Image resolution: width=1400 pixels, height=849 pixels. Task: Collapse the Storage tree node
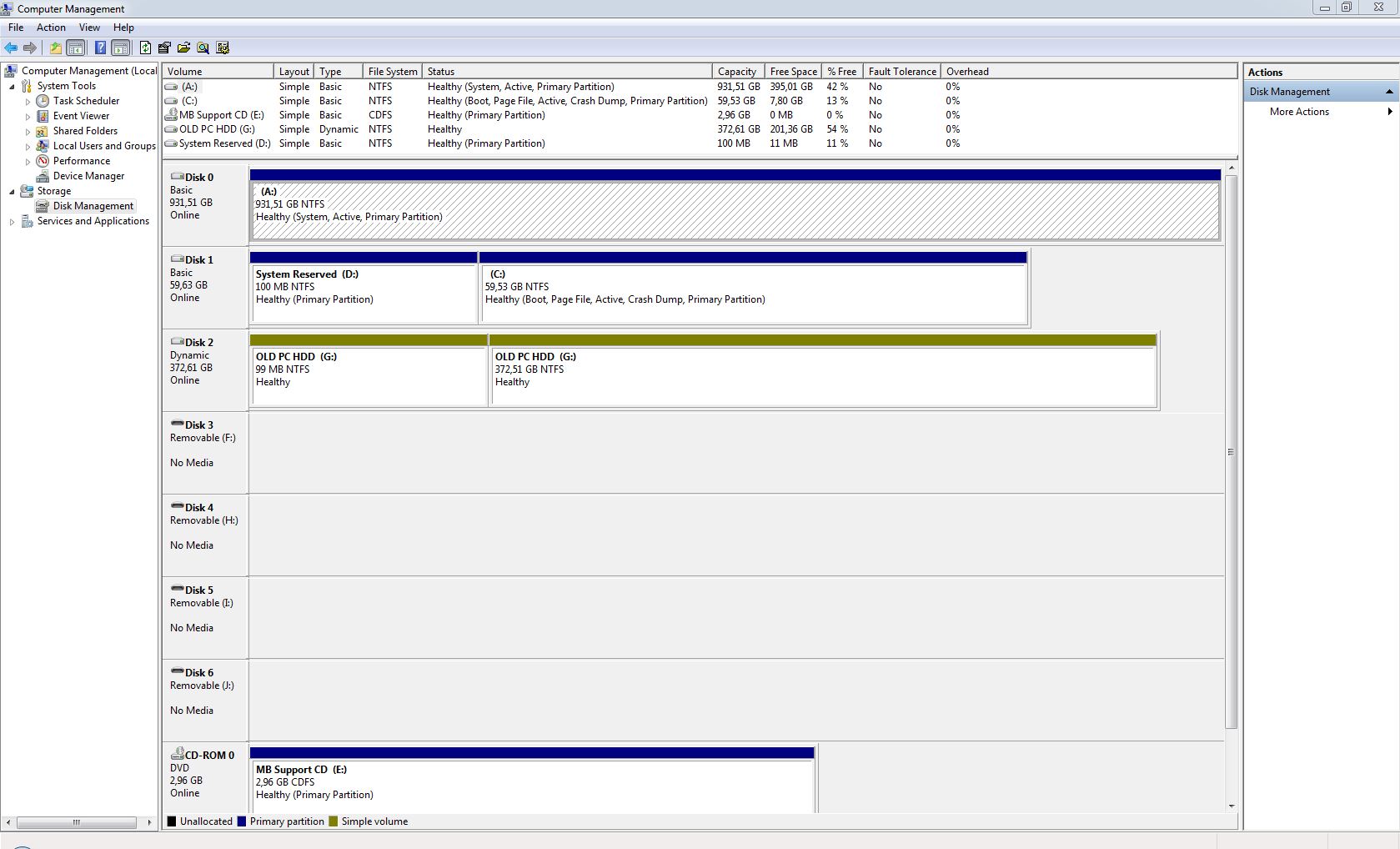tap(12, 192)
